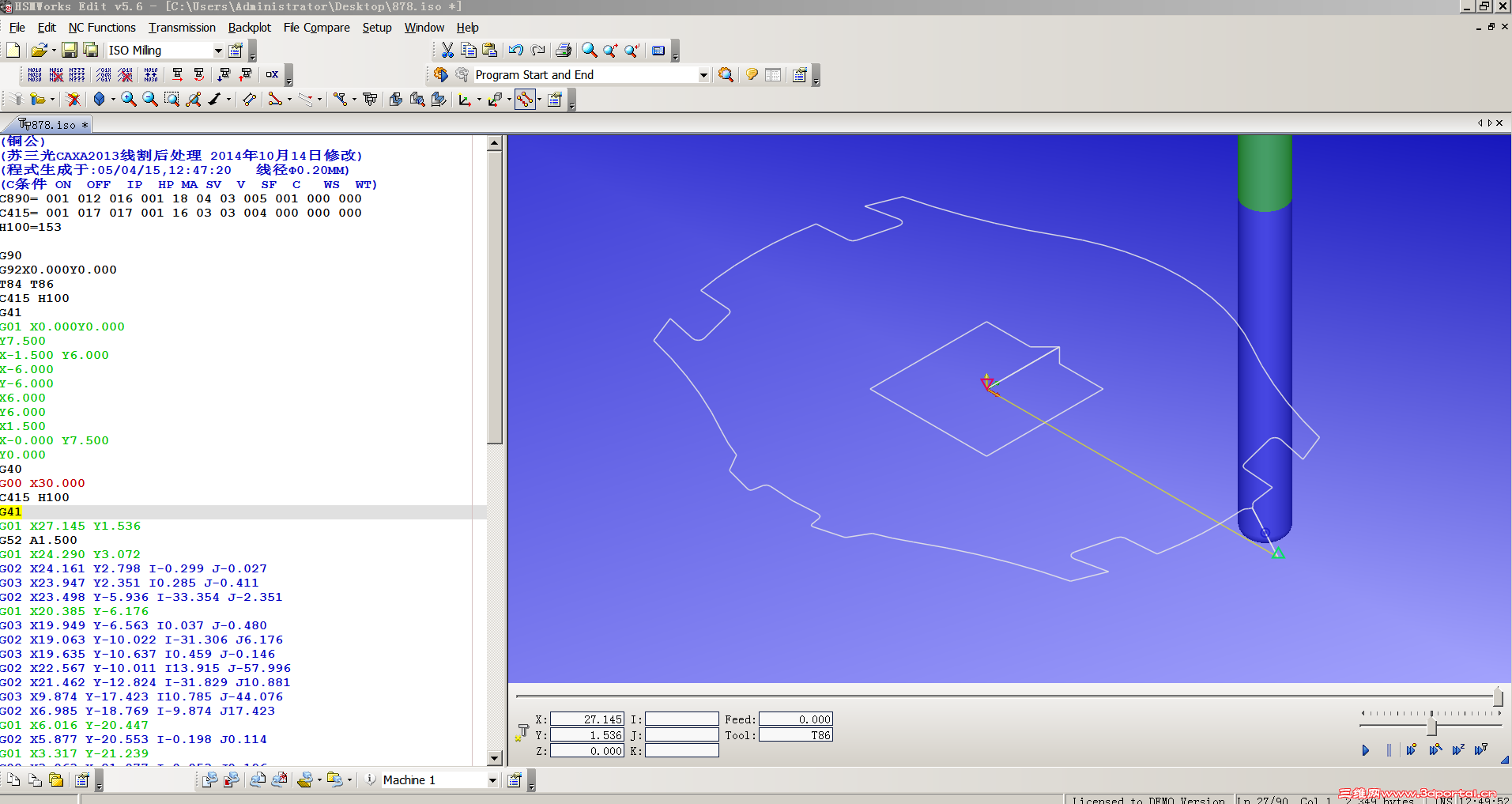Click the code line 'G52 A1.500'

coord(39,541)
